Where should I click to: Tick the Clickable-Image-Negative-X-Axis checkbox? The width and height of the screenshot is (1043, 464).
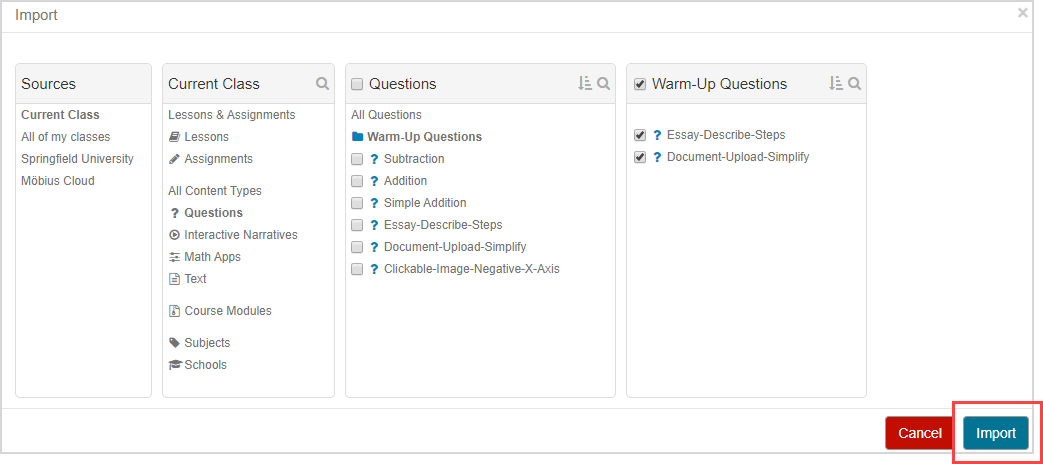(357, 270)
